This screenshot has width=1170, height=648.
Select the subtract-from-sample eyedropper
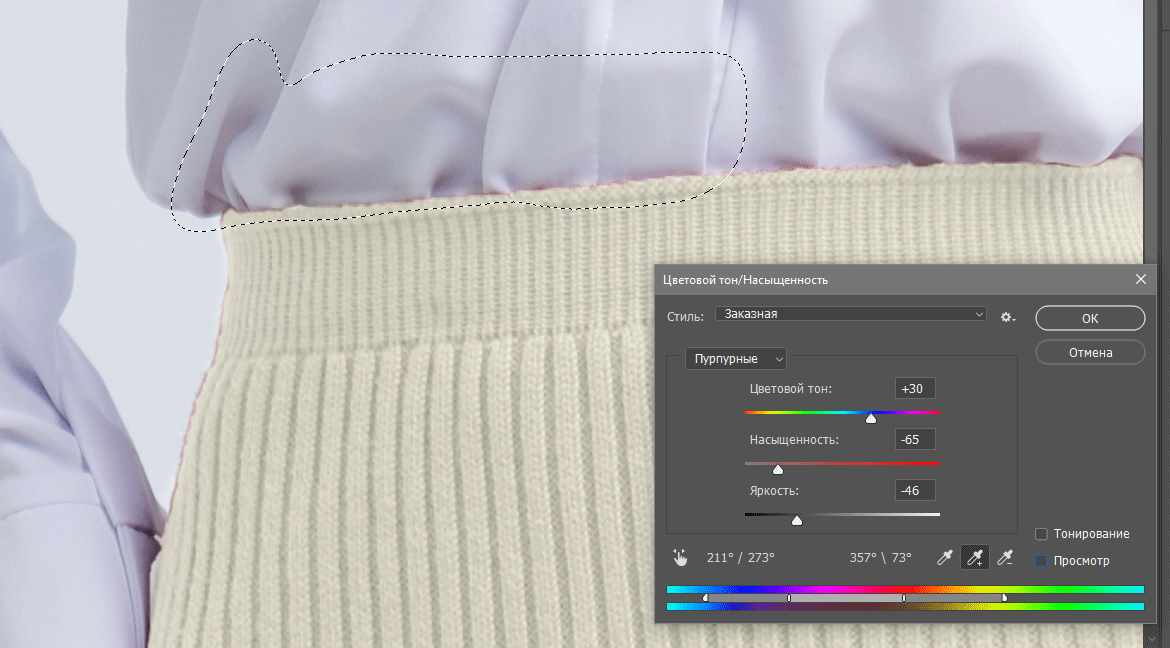[x=1005, y=557]
